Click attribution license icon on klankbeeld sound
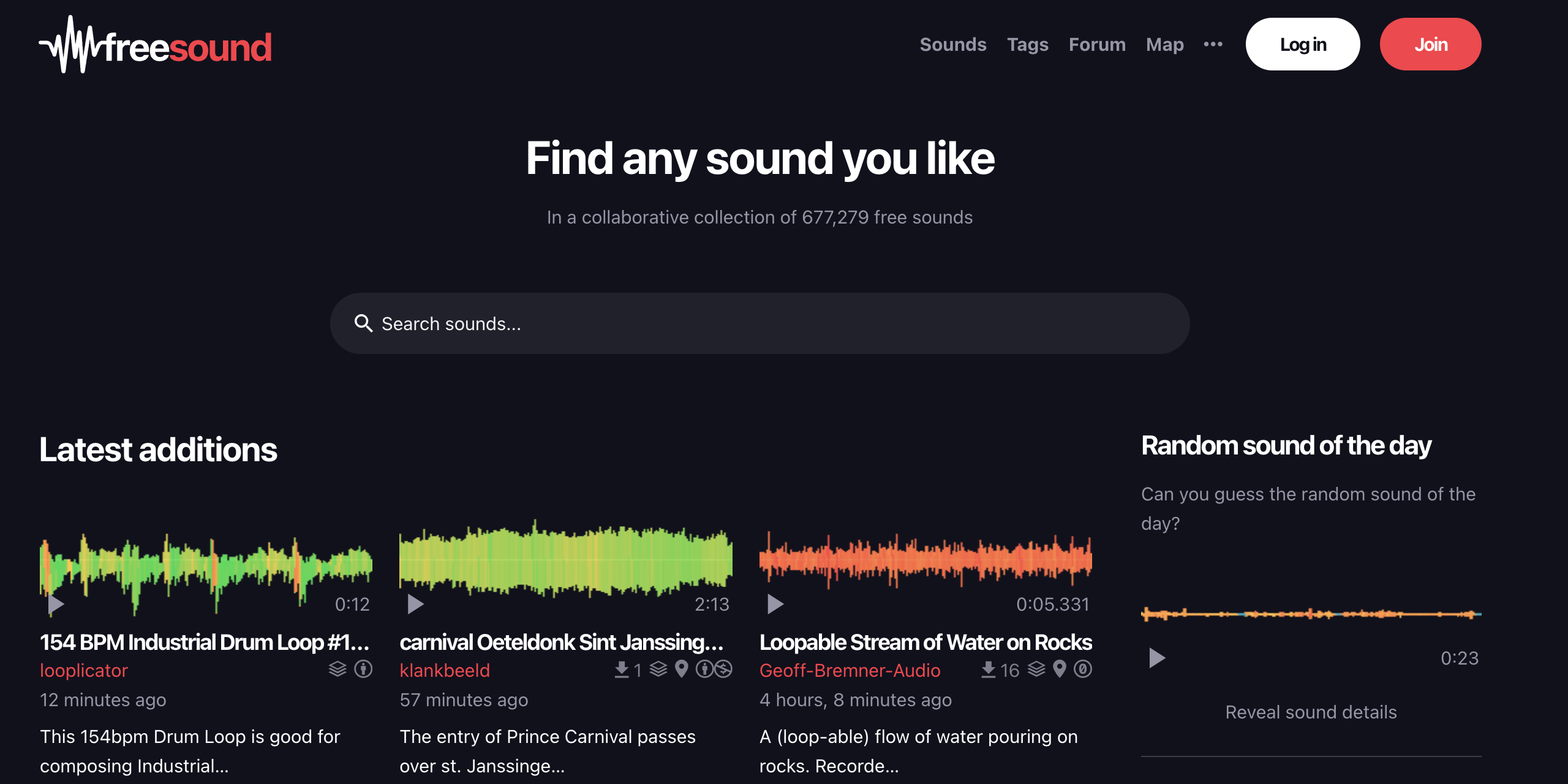This screenshot has height=784, width=1568. point(704,669)
